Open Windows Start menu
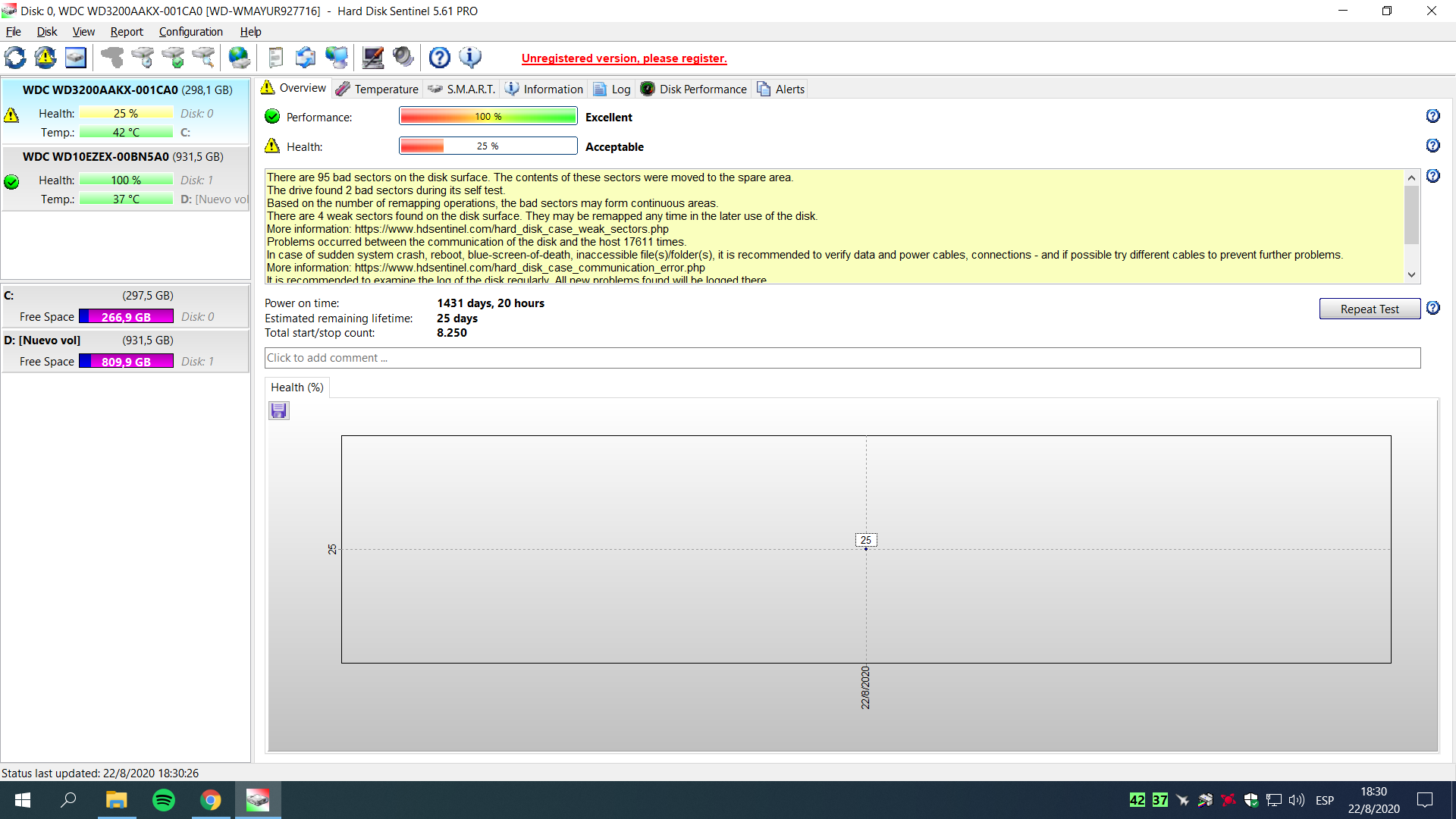This screenshot has width=1456, height=819. (23, 800)
